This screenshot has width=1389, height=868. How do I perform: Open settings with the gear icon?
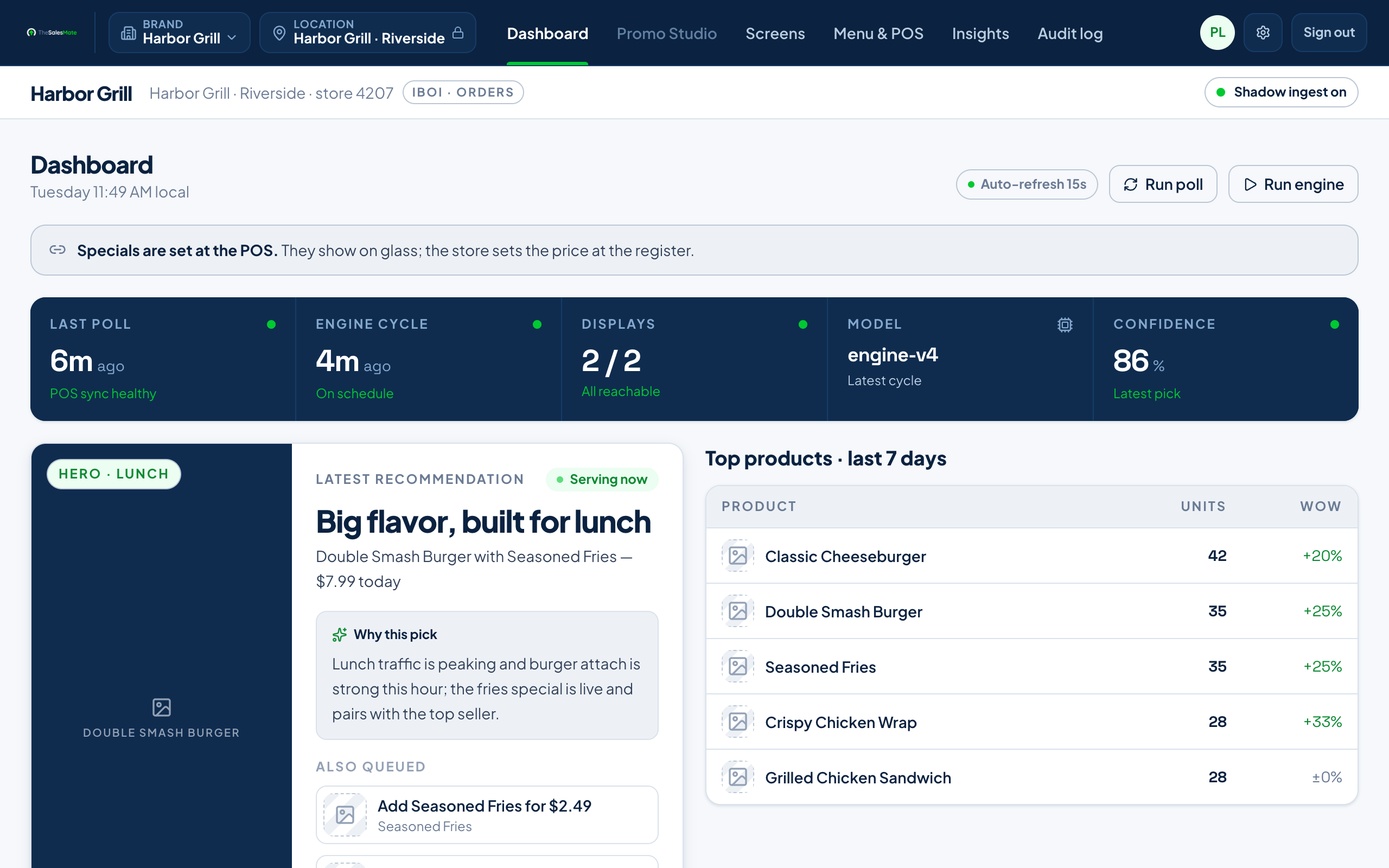coord(1263,33)
